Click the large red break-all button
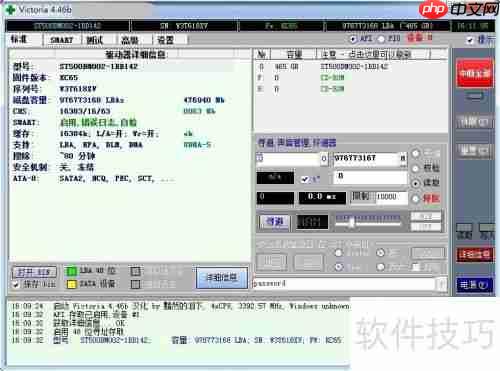500x371 pixels. coord(474,73)
